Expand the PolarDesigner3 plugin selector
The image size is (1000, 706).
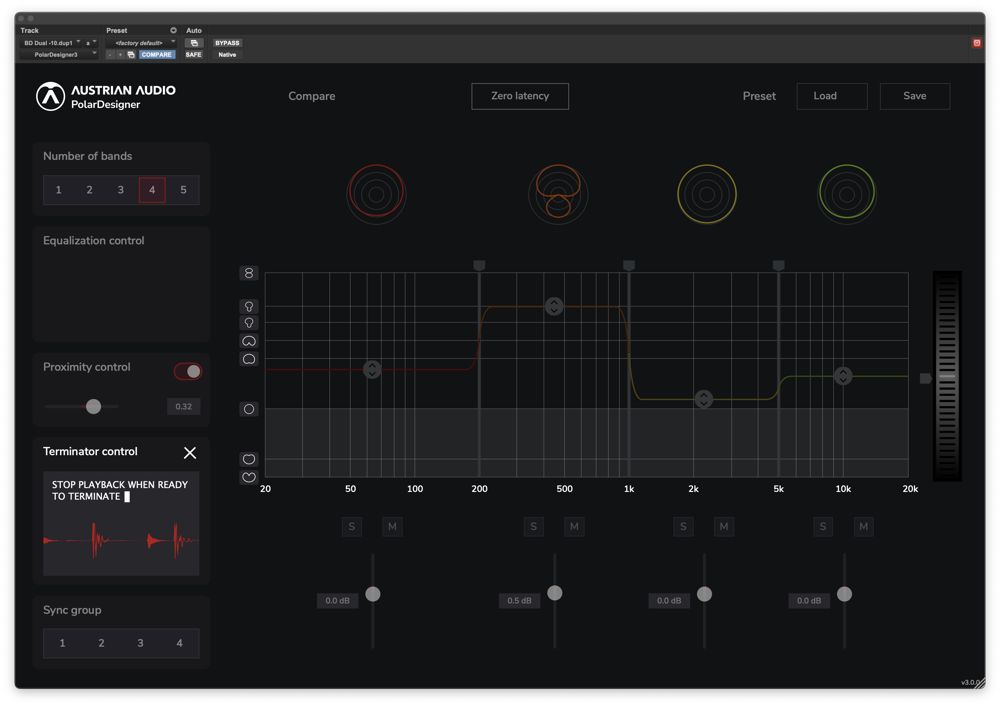pyautogui.click(x=60, y=55)
